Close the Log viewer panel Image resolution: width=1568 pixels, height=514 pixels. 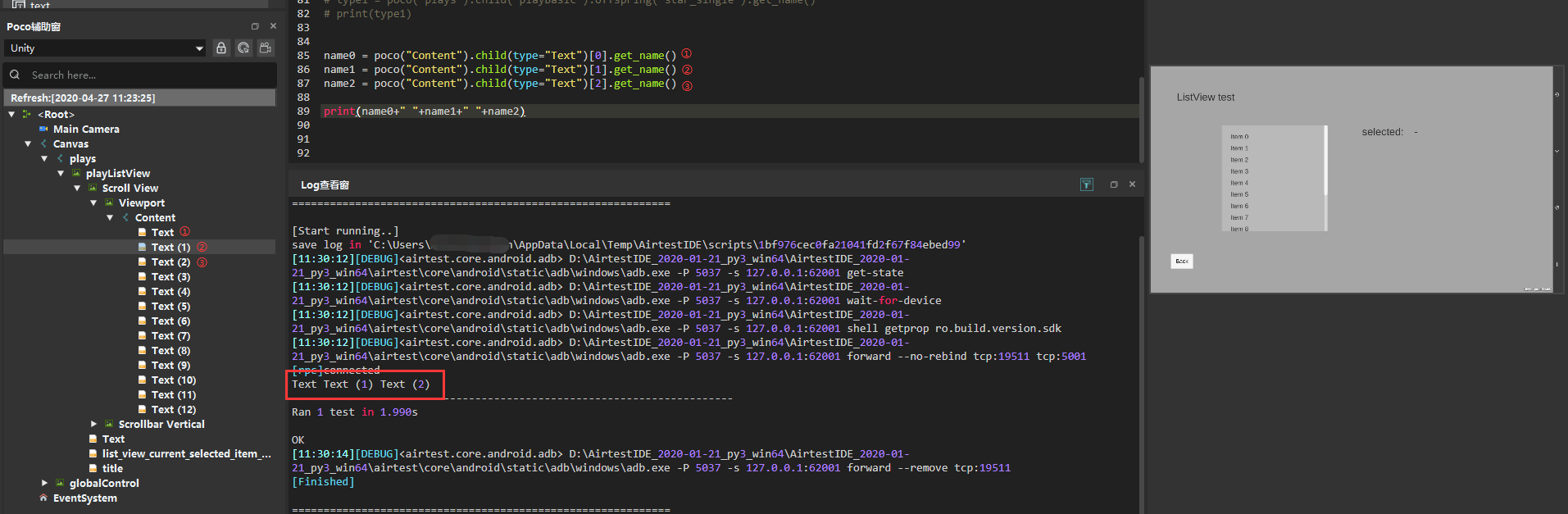coord(1132,184)
